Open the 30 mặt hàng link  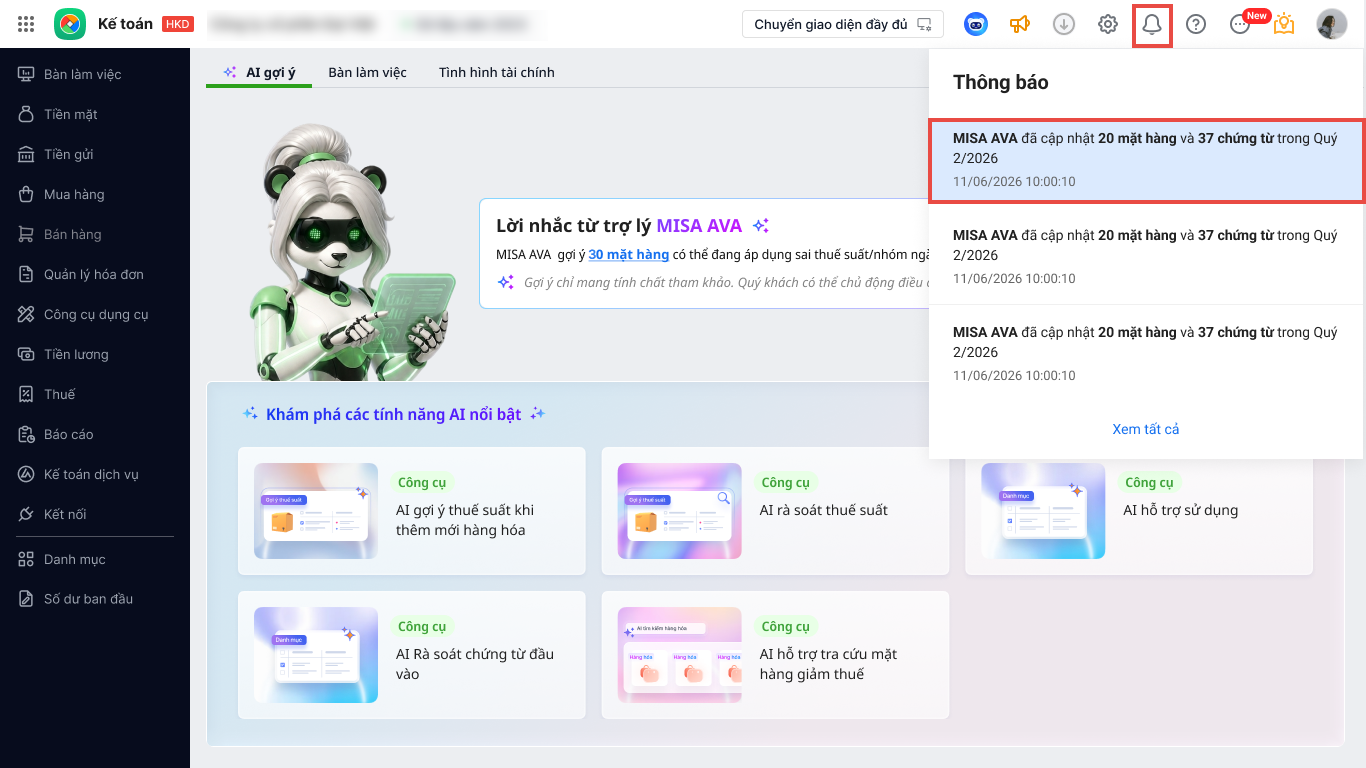tap(629, 255)
